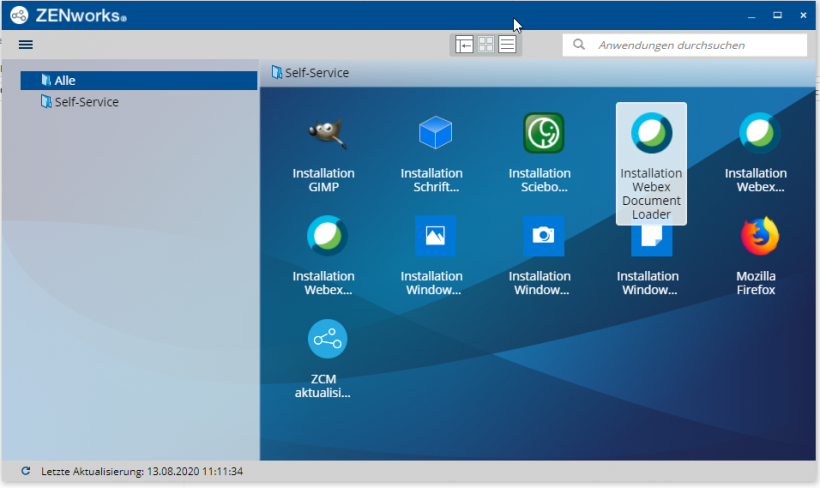Switch to folder tree view layout
The width and height of the screenshot is (820, 488).
tap(464, 44)
